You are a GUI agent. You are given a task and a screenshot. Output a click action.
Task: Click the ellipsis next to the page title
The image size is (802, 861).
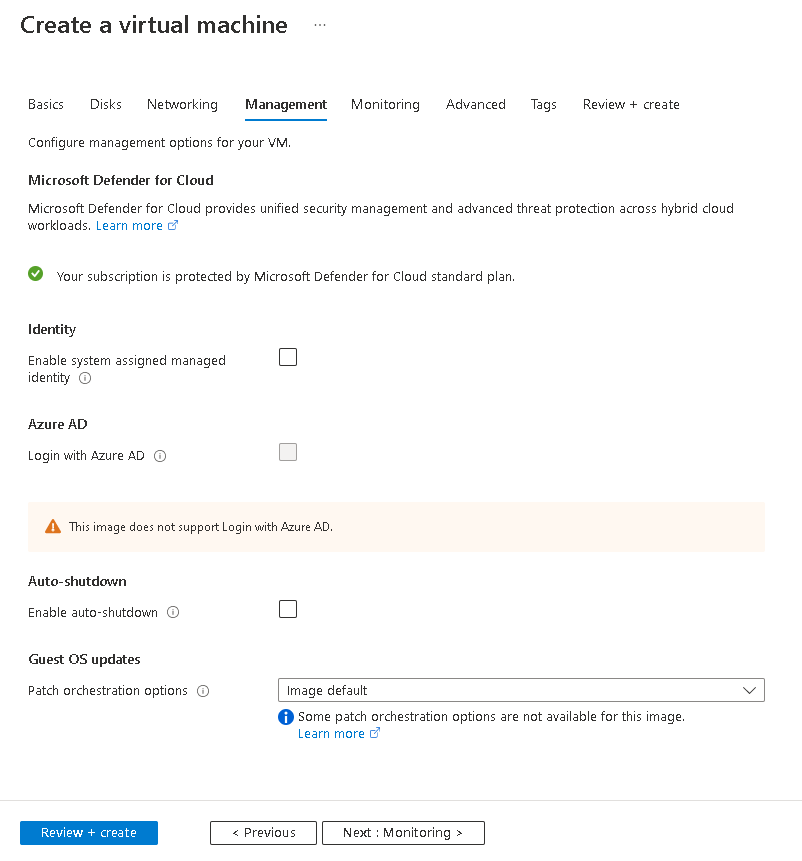(x=319, y=25)
